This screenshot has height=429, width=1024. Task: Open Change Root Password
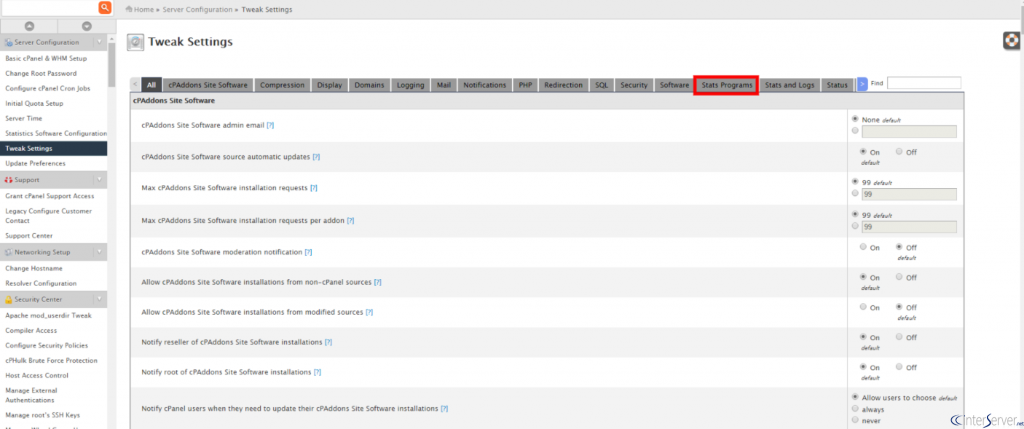(40, 74)
